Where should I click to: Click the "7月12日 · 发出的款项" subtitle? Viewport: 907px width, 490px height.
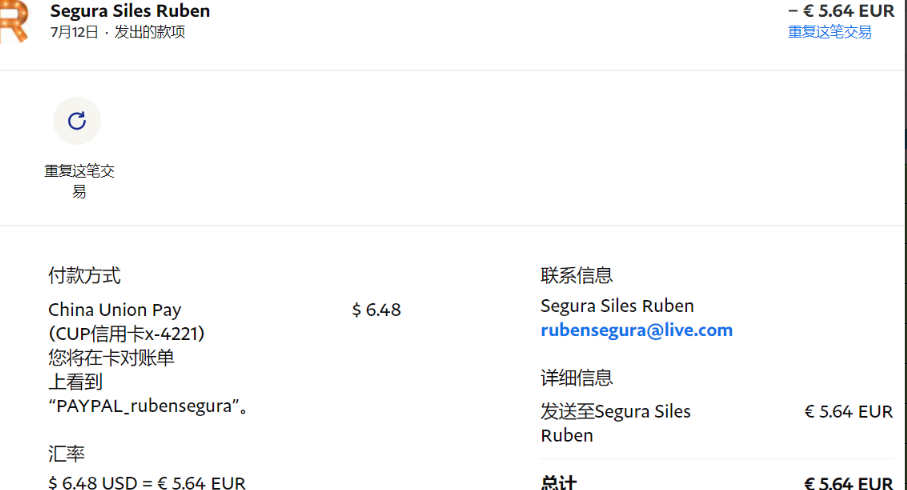point(117,32)
